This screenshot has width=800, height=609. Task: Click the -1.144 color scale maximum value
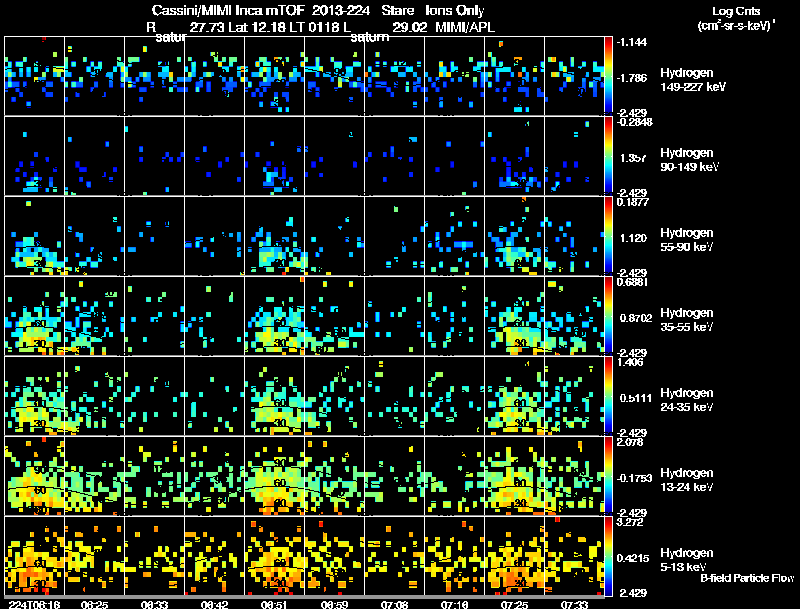pos(632,42)
